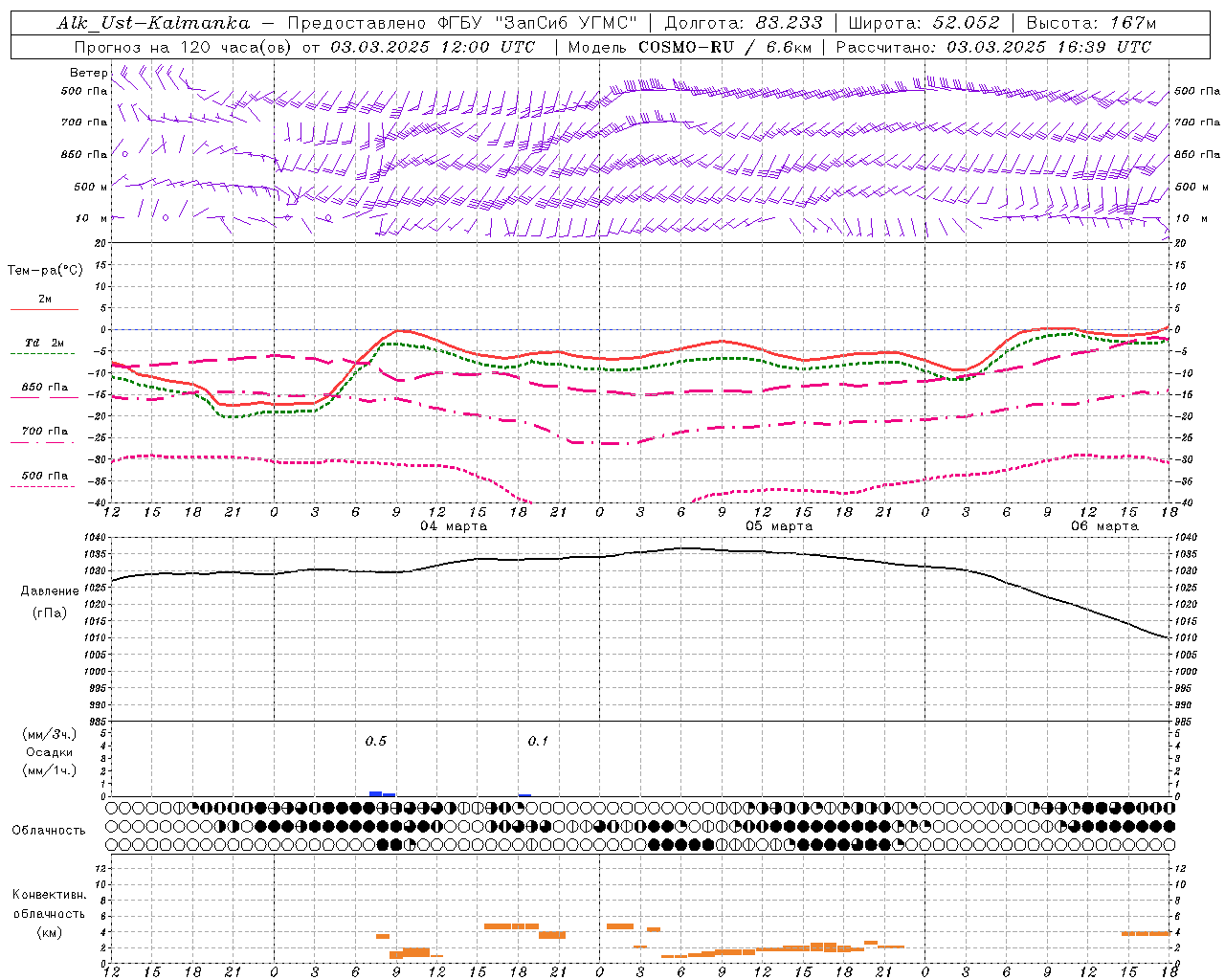The width and height of the screenshot is (1225, 980).
Task: Click the 'Осадки' precipitation label
Action: pyautogui.click(x=50, y=752)
